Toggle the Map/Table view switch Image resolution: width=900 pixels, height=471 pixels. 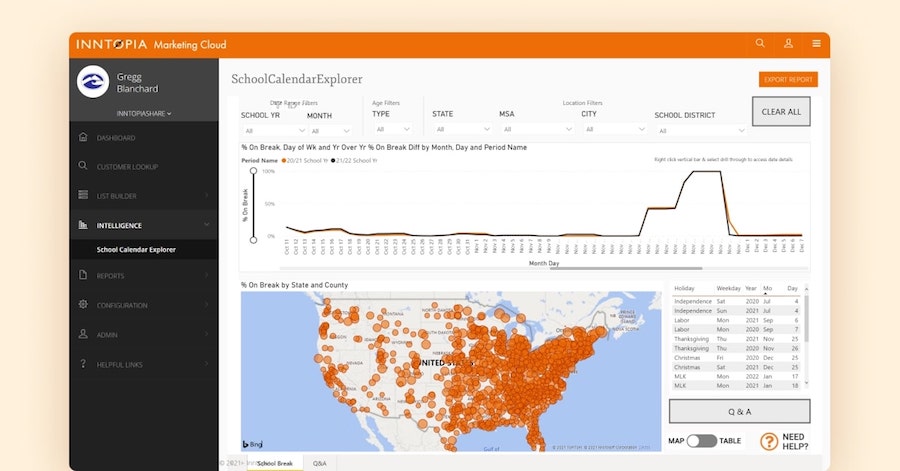[x=701, y=441]
